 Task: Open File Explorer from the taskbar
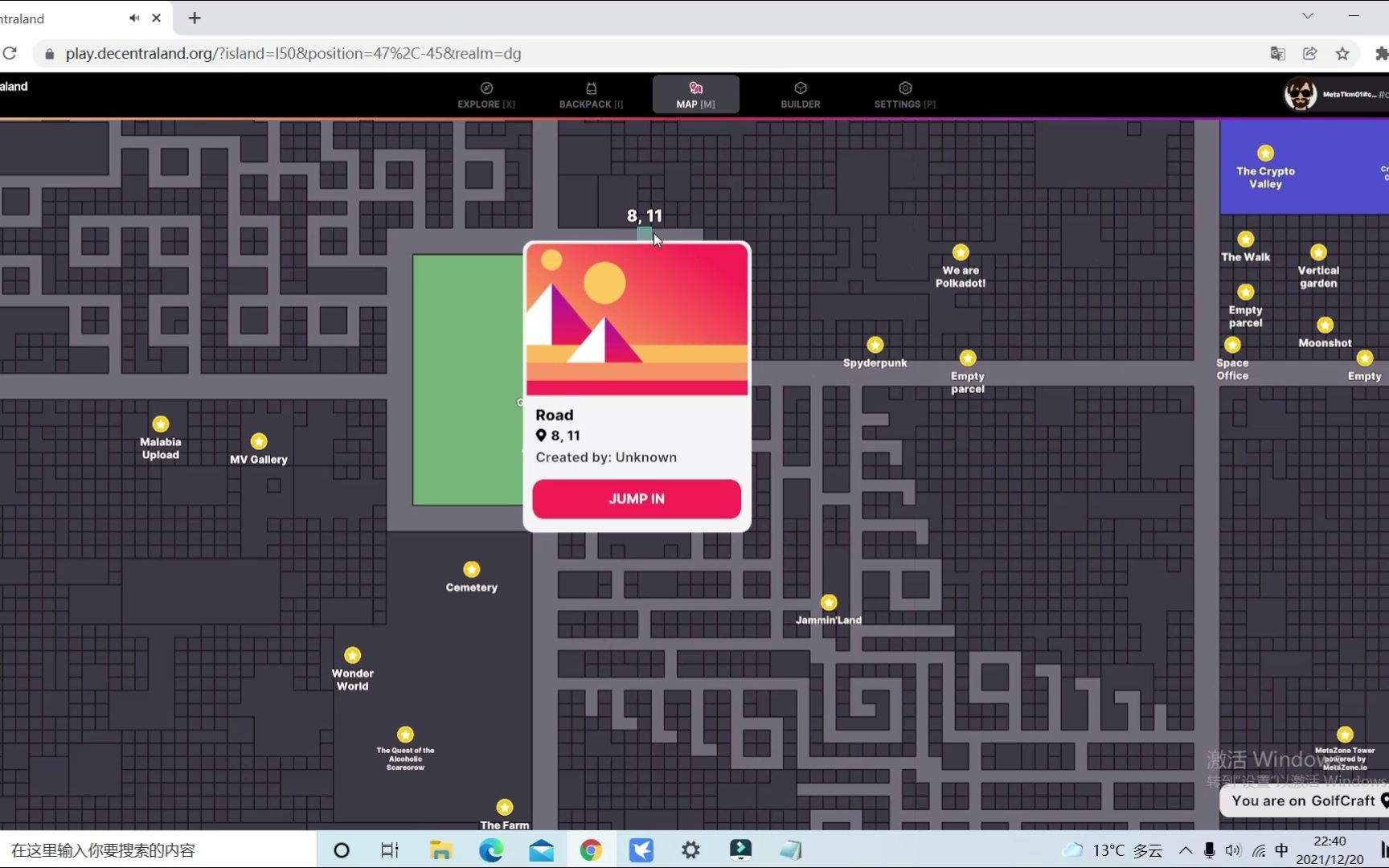pos(440,850)
